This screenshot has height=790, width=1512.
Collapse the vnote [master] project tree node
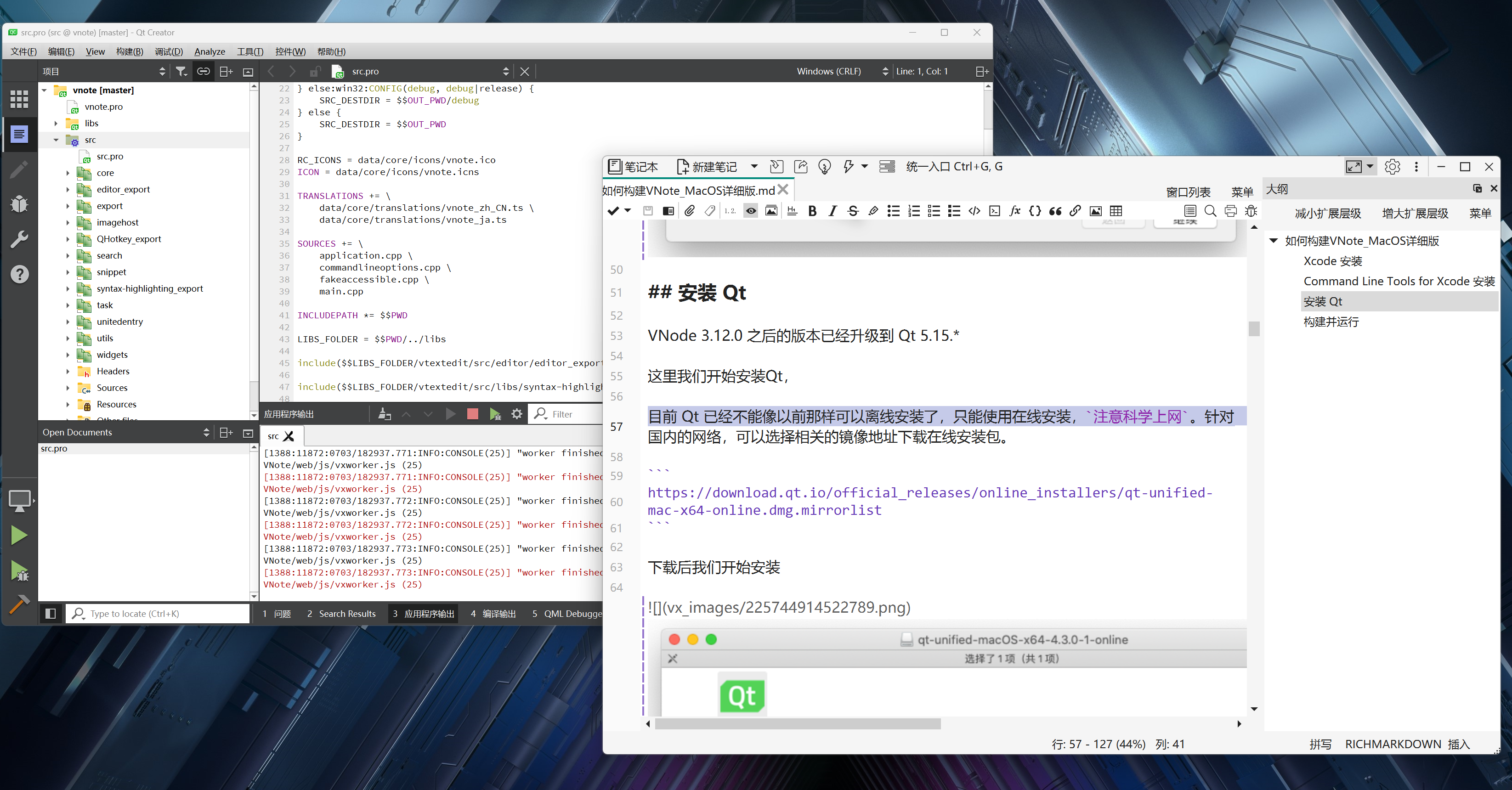pyautogui.click(x=44, y=90)
